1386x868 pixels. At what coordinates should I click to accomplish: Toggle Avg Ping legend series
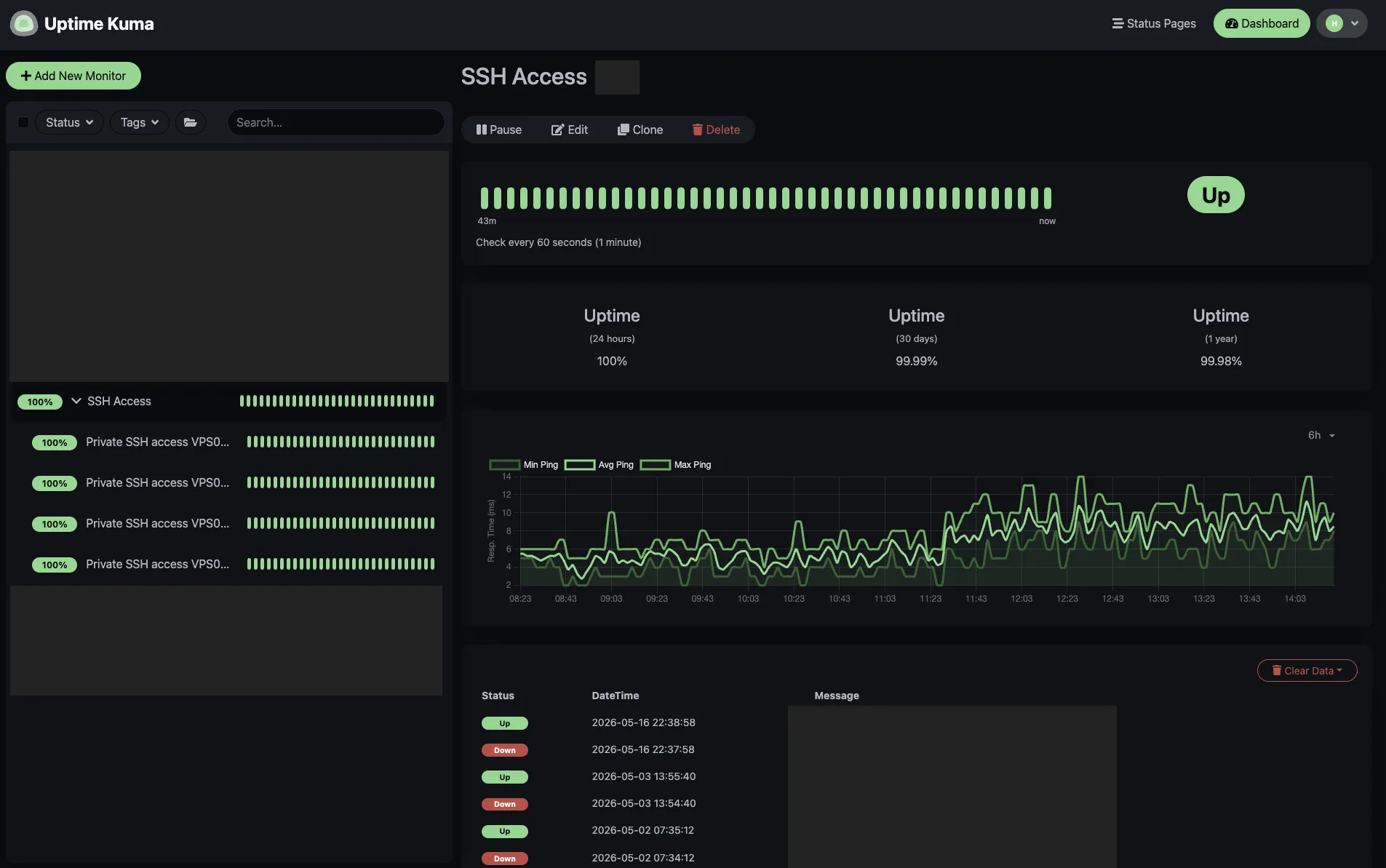599,465
